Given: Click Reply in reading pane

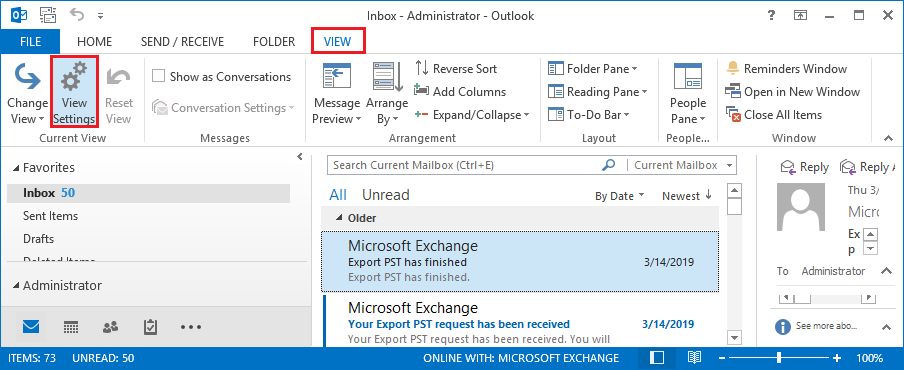Looking at the screenshot, I should point(804,167).
